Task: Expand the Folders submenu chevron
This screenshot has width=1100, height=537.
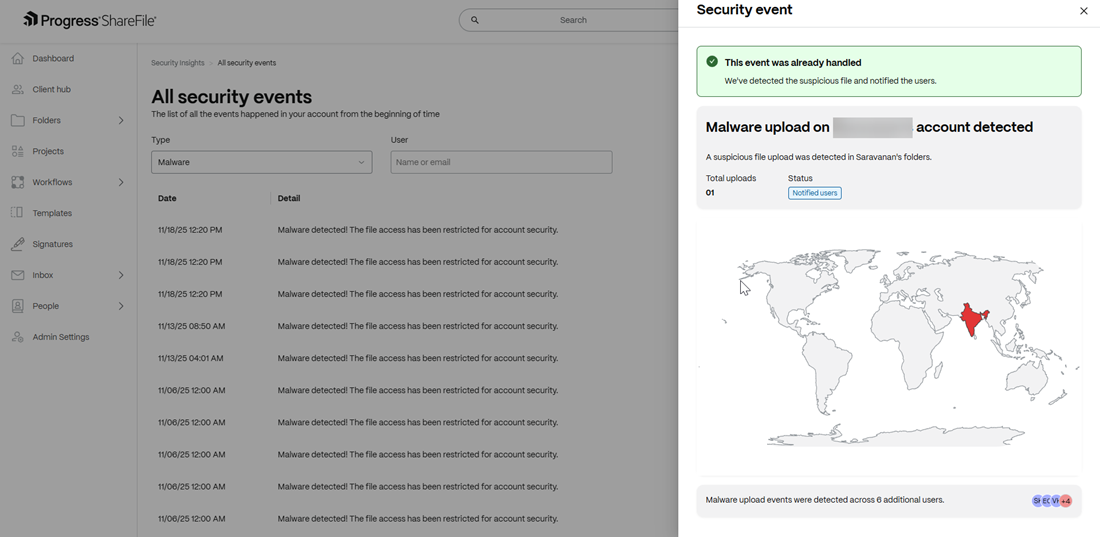Action: click(x=121, y=121)
